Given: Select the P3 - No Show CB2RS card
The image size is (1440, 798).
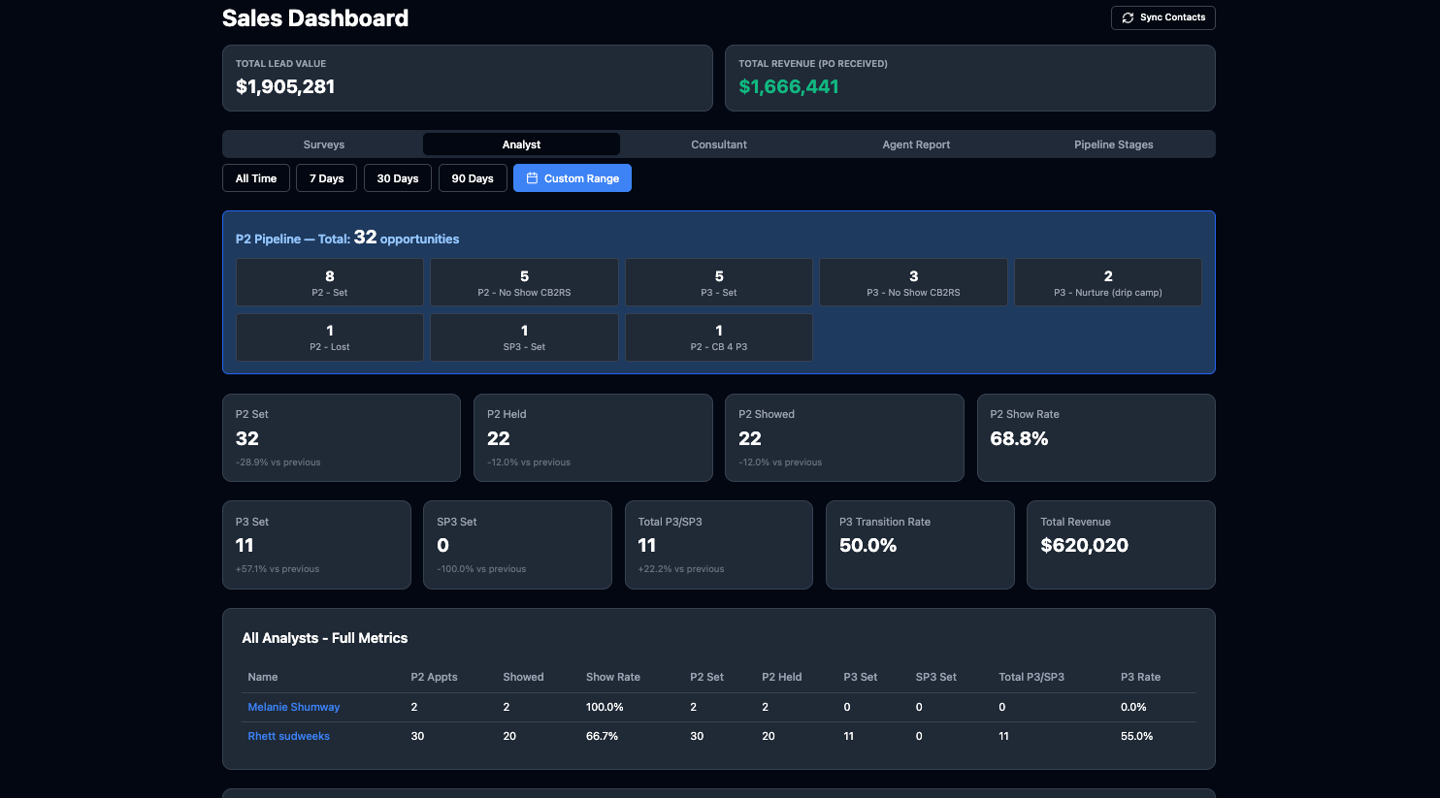Looking at the screenshot, I should [913, 282].
